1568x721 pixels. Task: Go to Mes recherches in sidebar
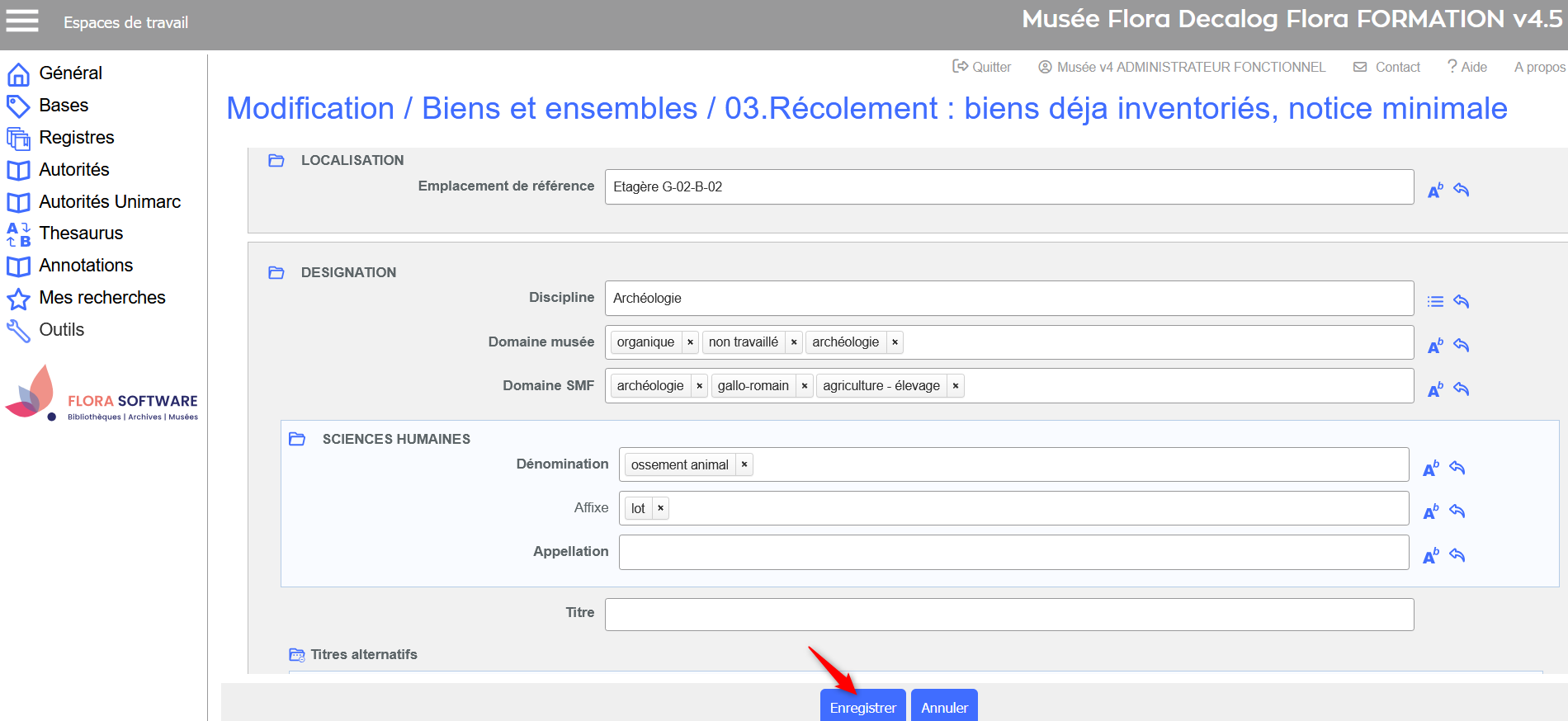click(102, 298)
